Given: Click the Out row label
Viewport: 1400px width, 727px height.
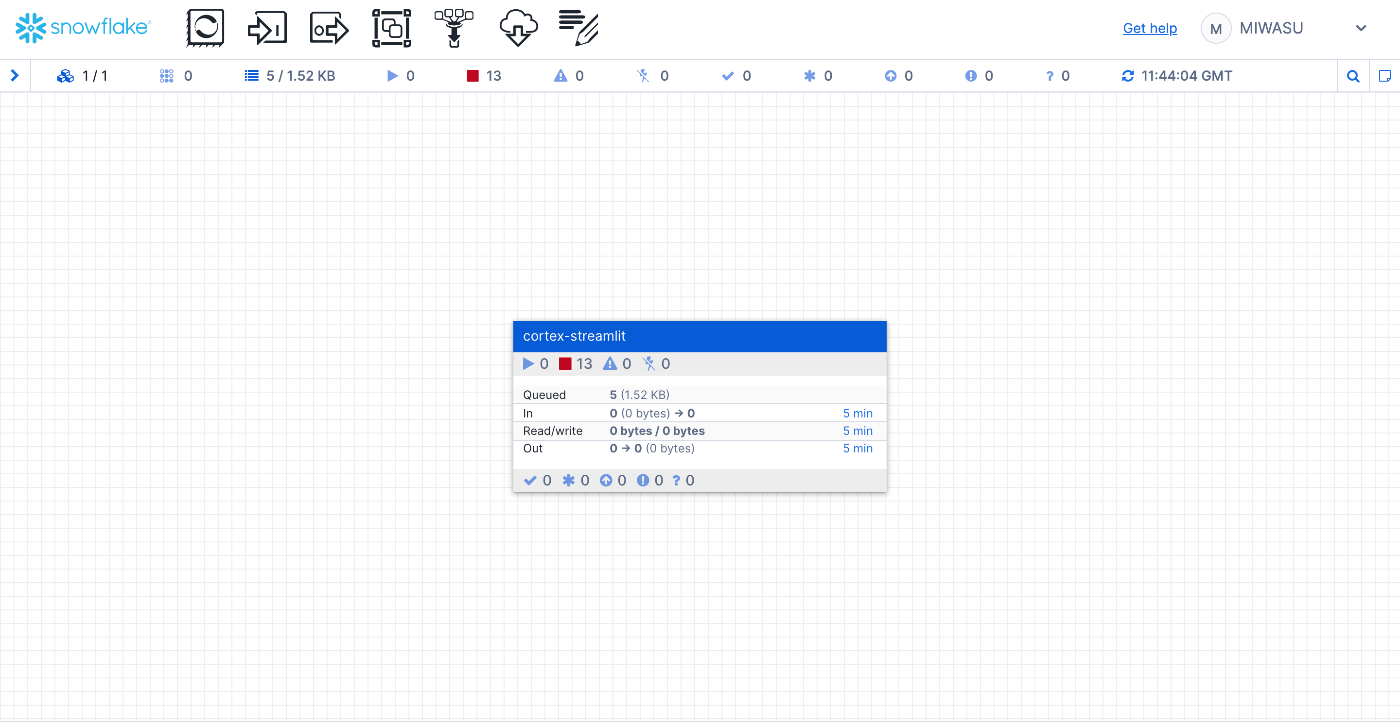Looking at the screenshot, I should pos(533,448).
